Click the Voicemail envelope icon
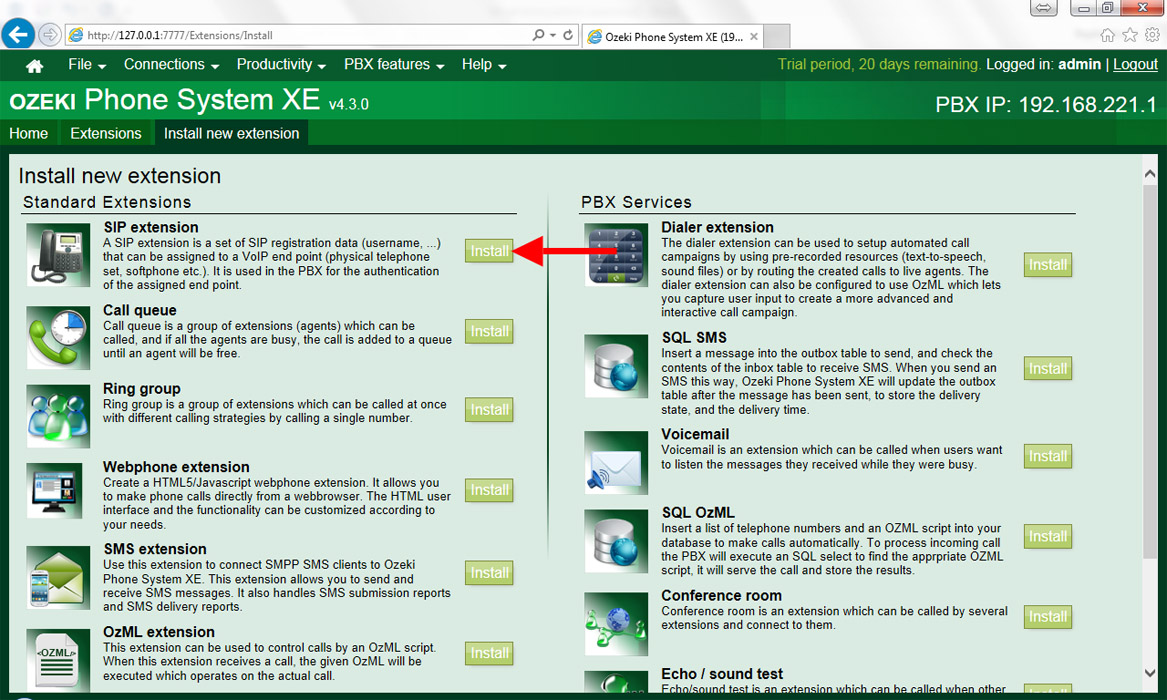This screenshot has height=700, width=1167. coord(615,463)
